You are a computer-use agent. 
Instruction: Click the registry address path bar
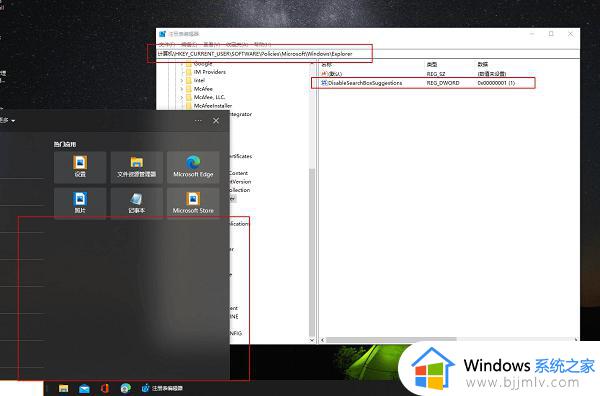tap(367, 54)
